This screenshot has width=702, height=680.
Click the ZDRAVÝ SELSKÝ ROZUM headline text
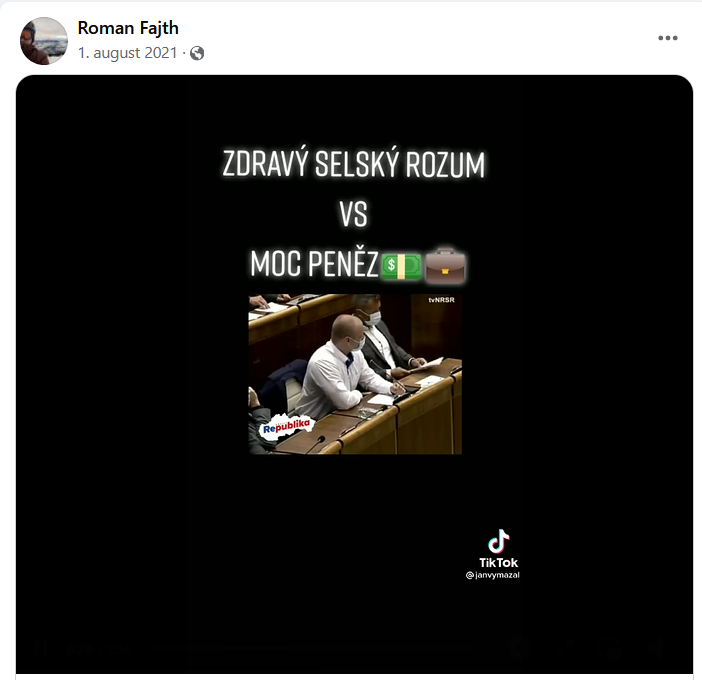click(x=354, y=164)
